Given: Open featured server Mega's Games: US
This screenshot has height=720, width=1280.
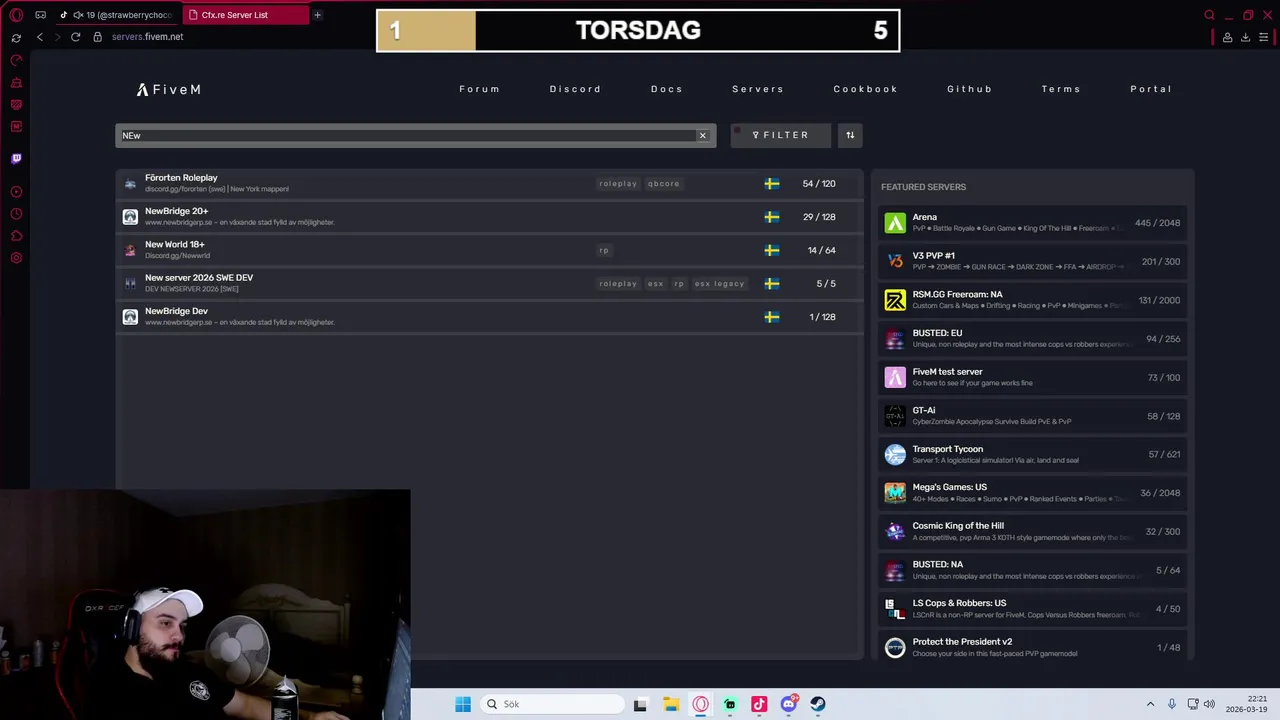Looking at the screenshot, I should 1032,493.
